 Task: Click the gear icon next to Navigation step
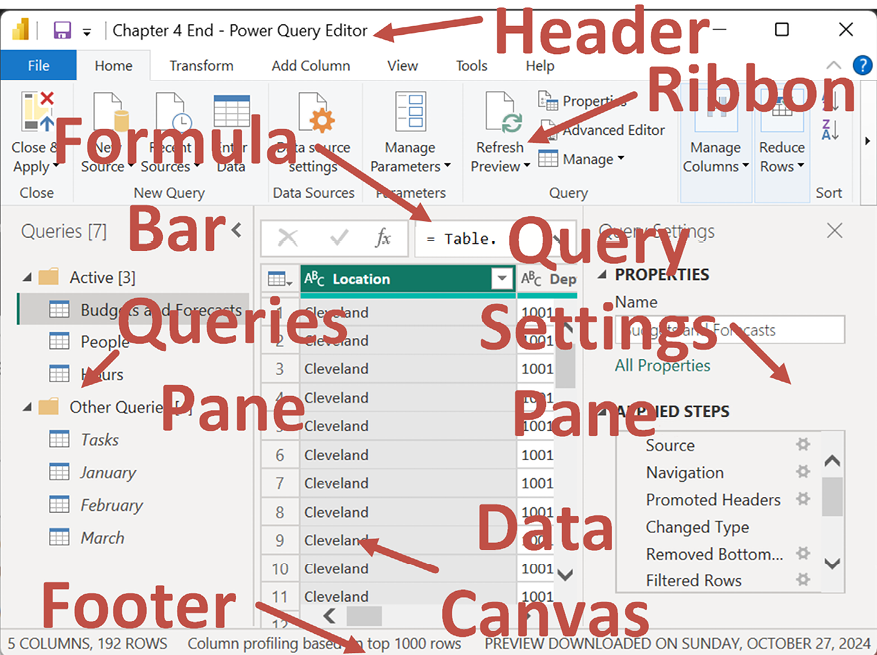[803, 471]
